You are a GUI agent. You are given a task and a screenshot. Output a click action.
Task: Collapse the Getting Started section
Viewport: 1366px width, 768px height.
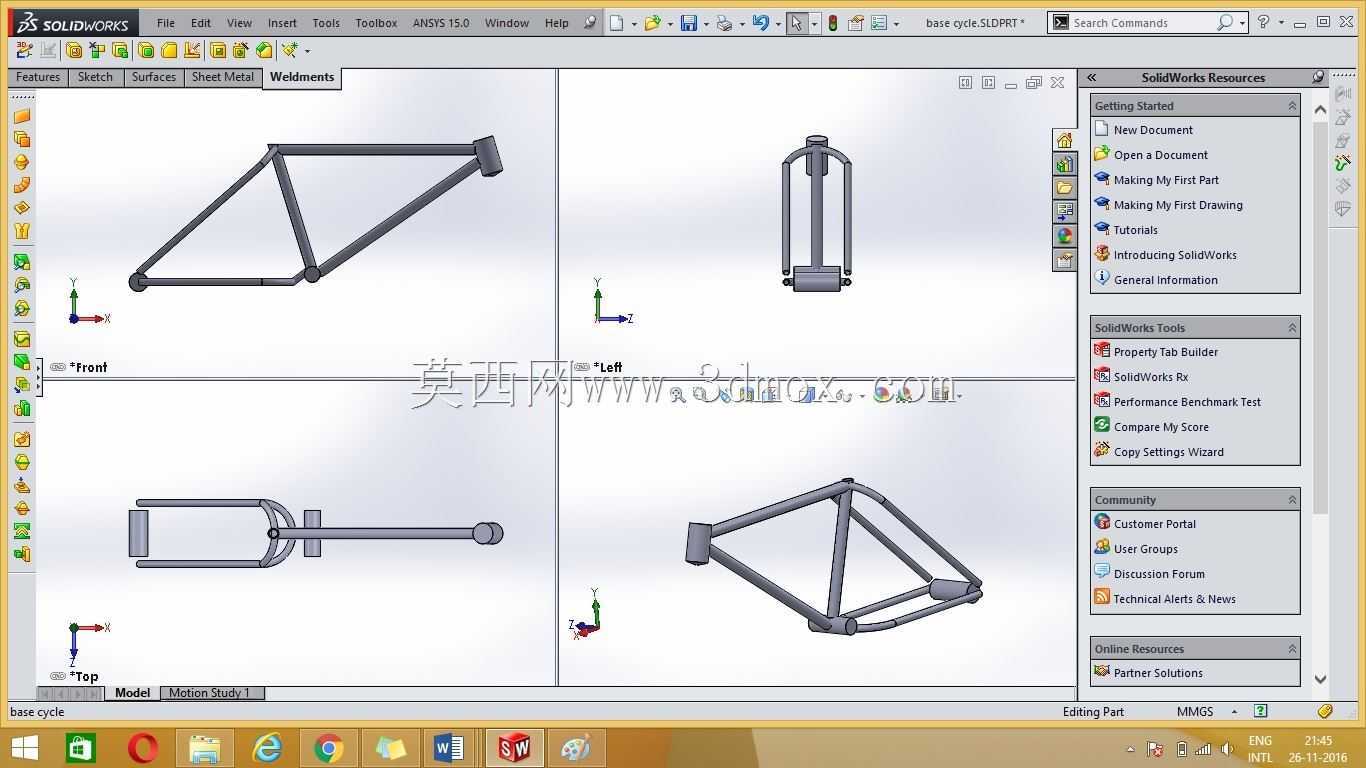coord(1291,105)
